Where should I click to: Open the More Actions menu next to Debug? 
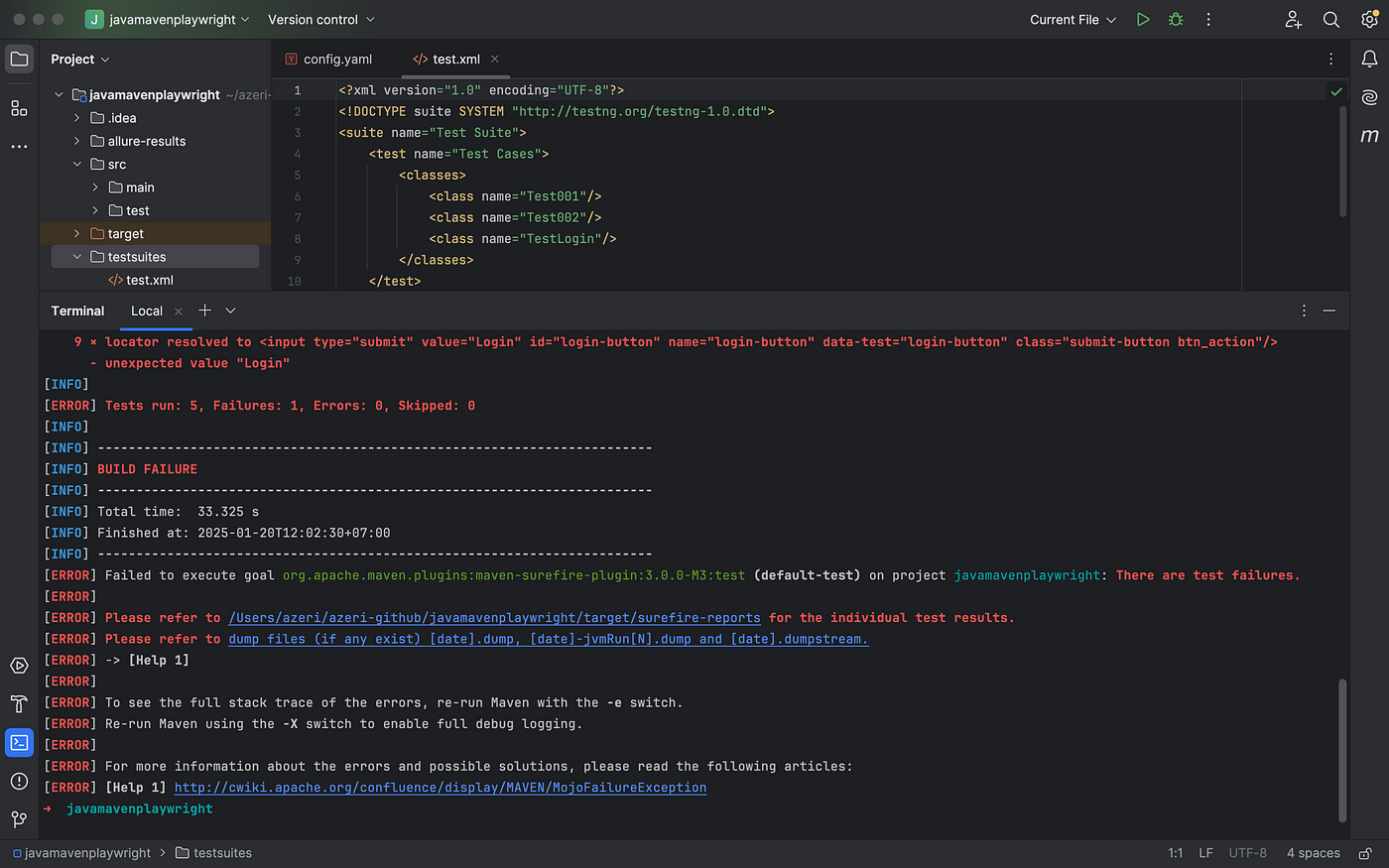pos(1208,19)
